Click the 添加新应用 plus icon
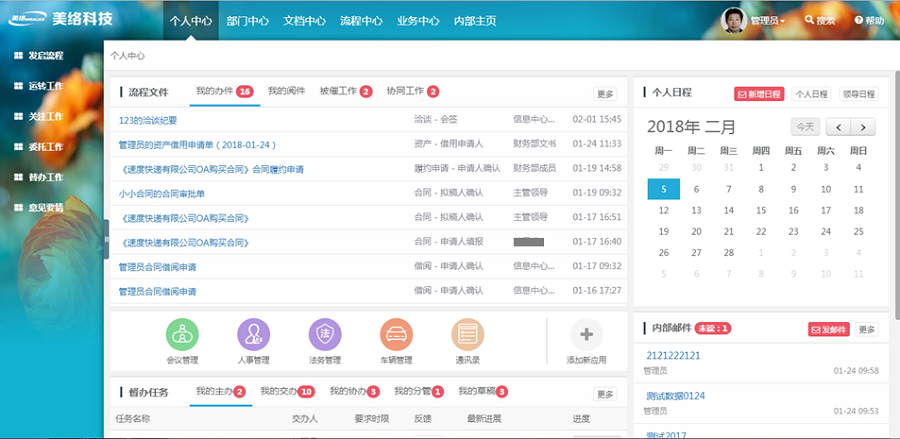The width and height of the screenshot is (900, 439). [x=586, y=335]
